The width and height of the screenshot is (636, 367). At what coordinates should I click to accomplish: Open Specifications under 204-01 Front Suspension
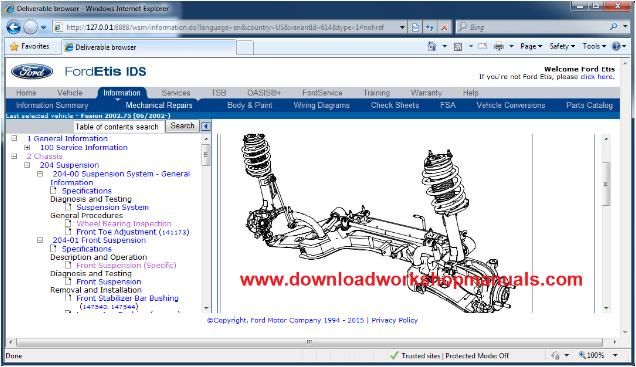pyautogui.click(x=86, y=249)
